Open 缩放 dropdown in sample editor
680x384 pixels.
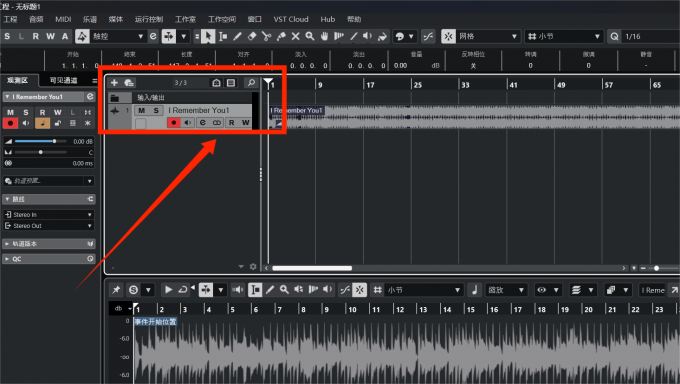coord(506,290)
